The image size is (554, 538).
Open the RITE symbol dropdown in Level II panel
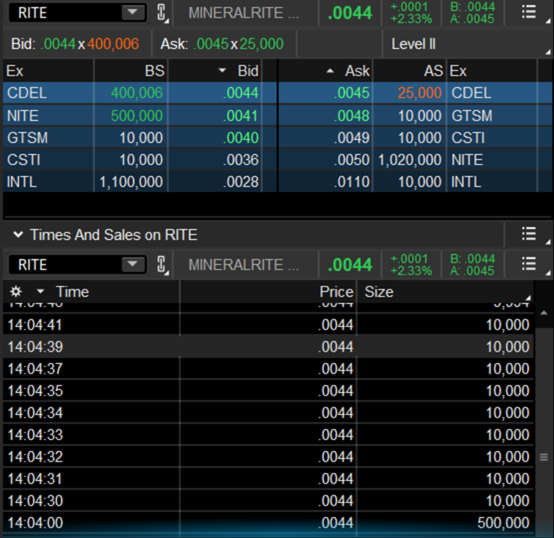pos(133,13)
